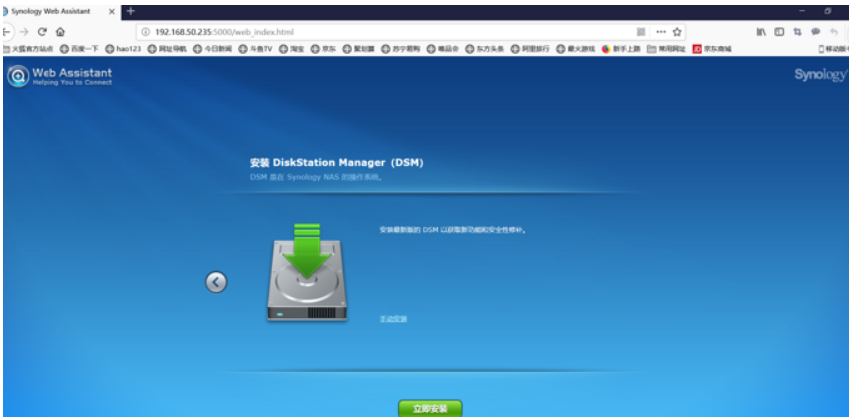This screenshot has width=849, height=417.
Task: Click the 安装最新版的 DSM description text
Action: pyautogui.click(x=453, y=230)
